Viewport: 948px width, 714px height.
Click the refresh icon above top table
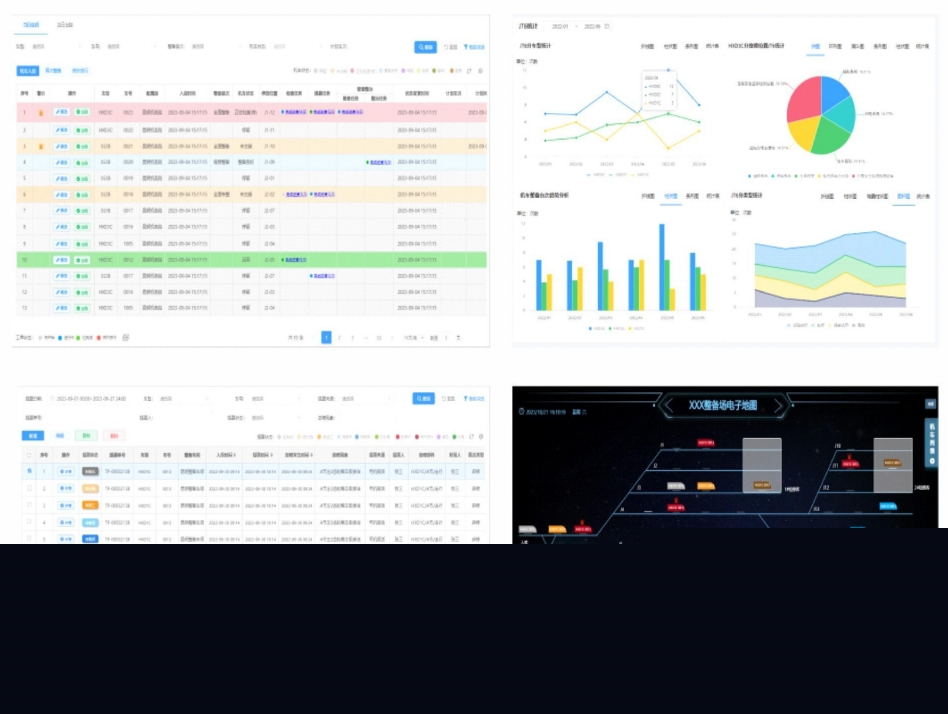(469, 71)
